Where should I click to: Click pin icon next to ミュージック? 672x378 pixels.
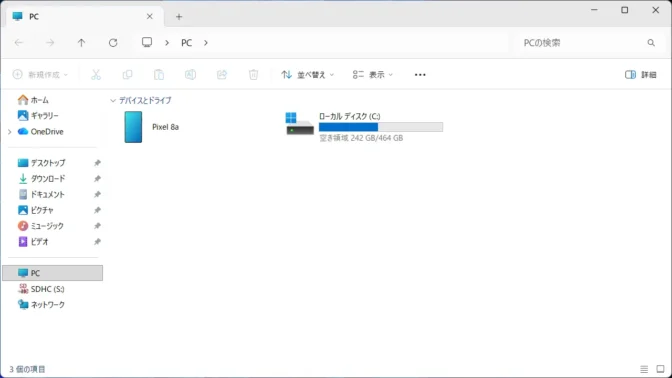click(97, 226)
